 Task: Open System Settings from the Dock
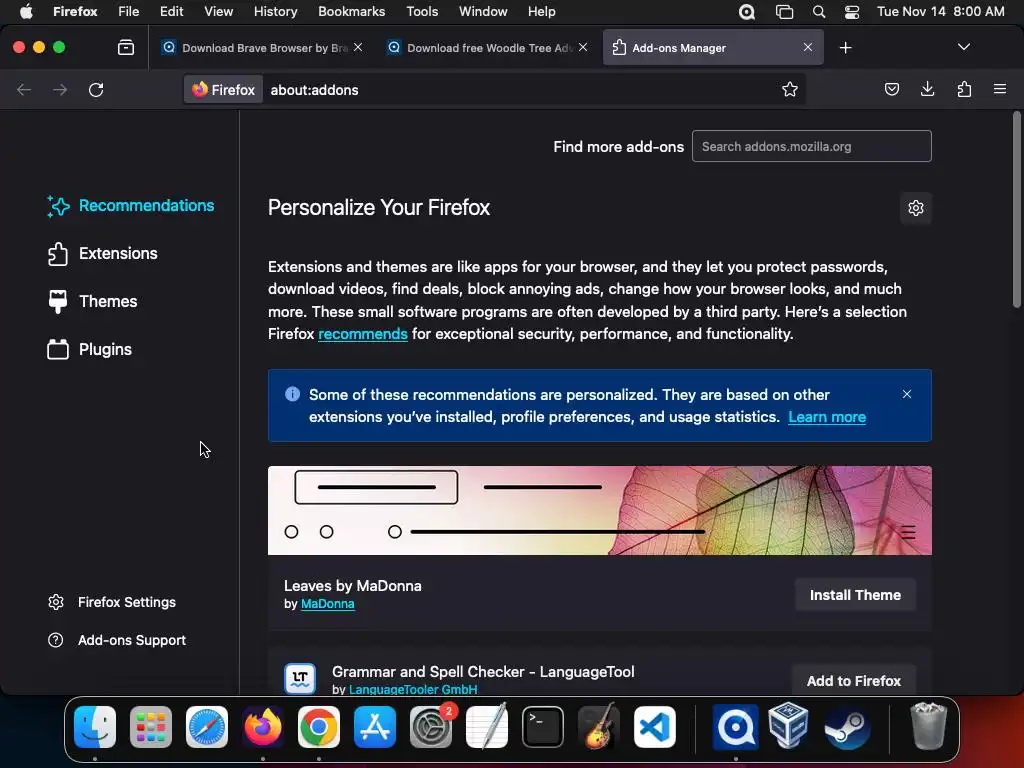[x=431, y=727]
